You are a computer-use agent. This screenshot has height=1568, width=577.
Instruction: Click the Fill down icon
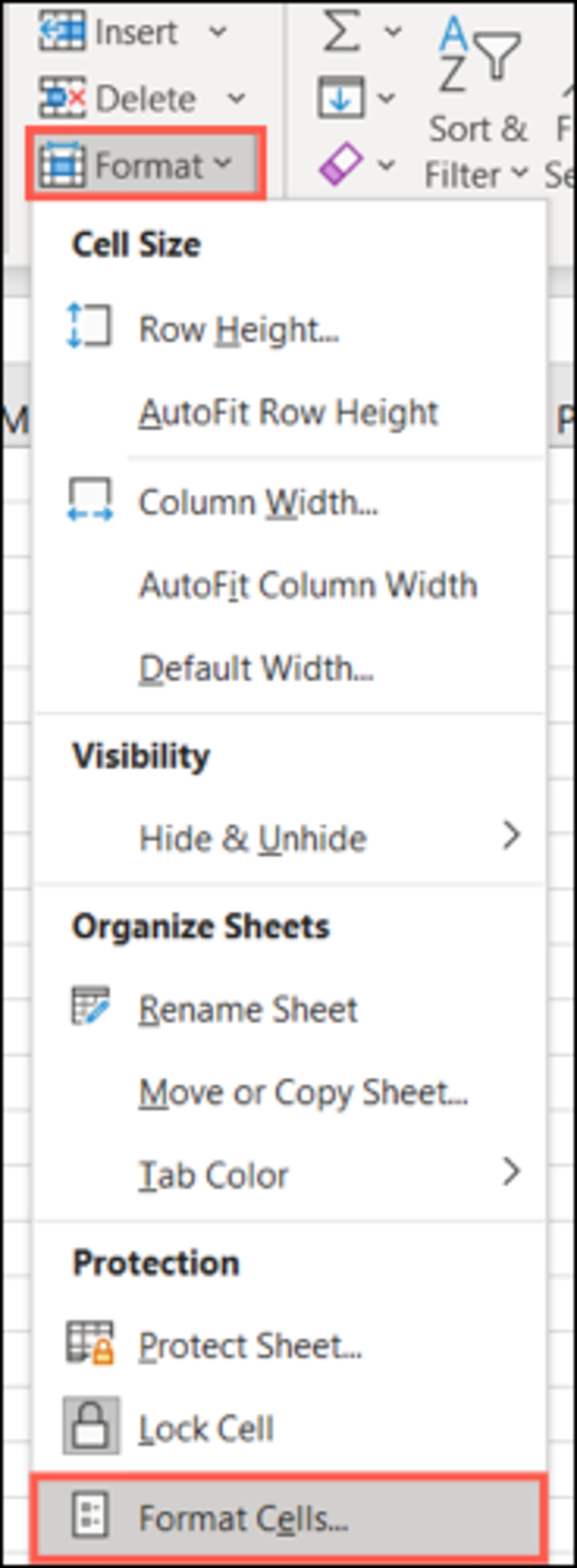pos(341,97)
